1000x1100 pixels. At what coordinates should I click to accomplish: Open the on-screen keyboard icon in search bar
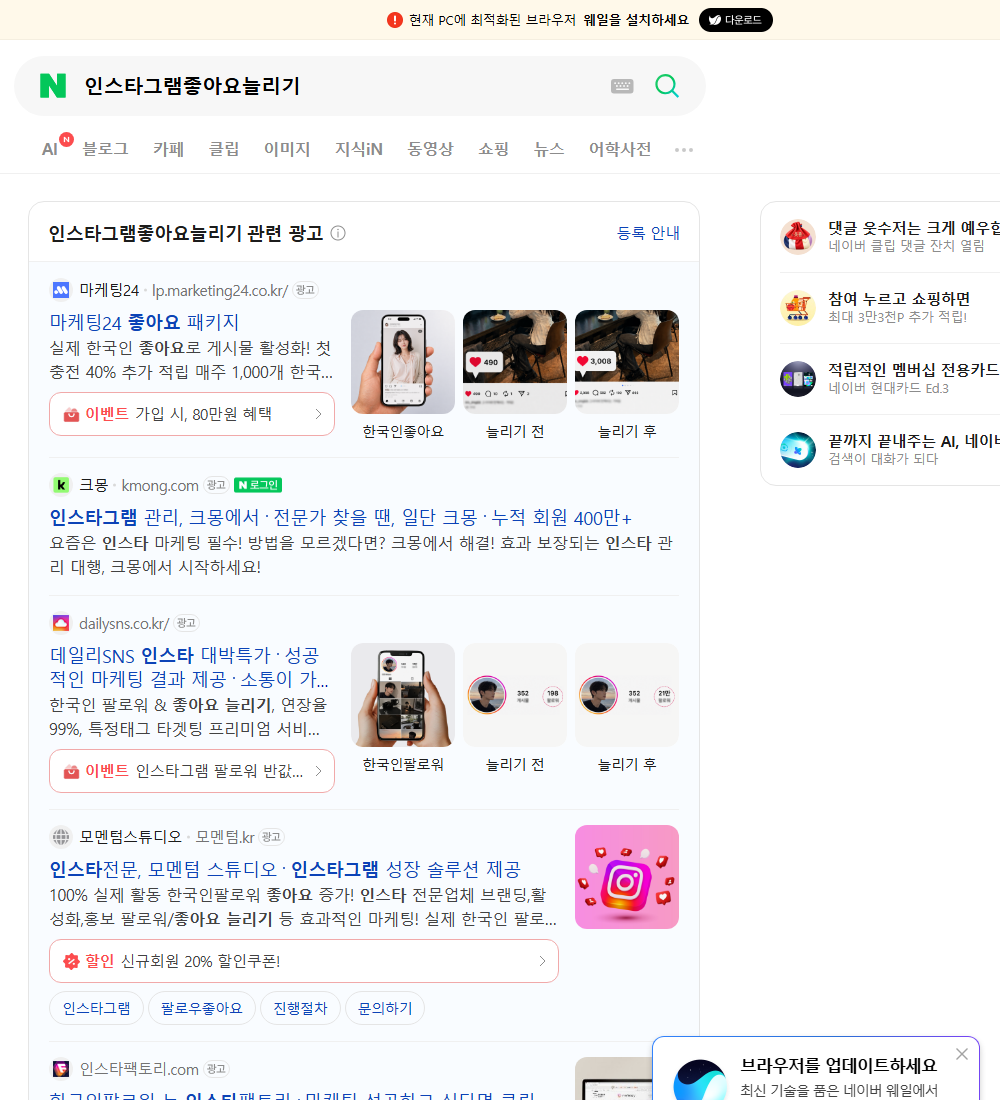pos(622,86)
